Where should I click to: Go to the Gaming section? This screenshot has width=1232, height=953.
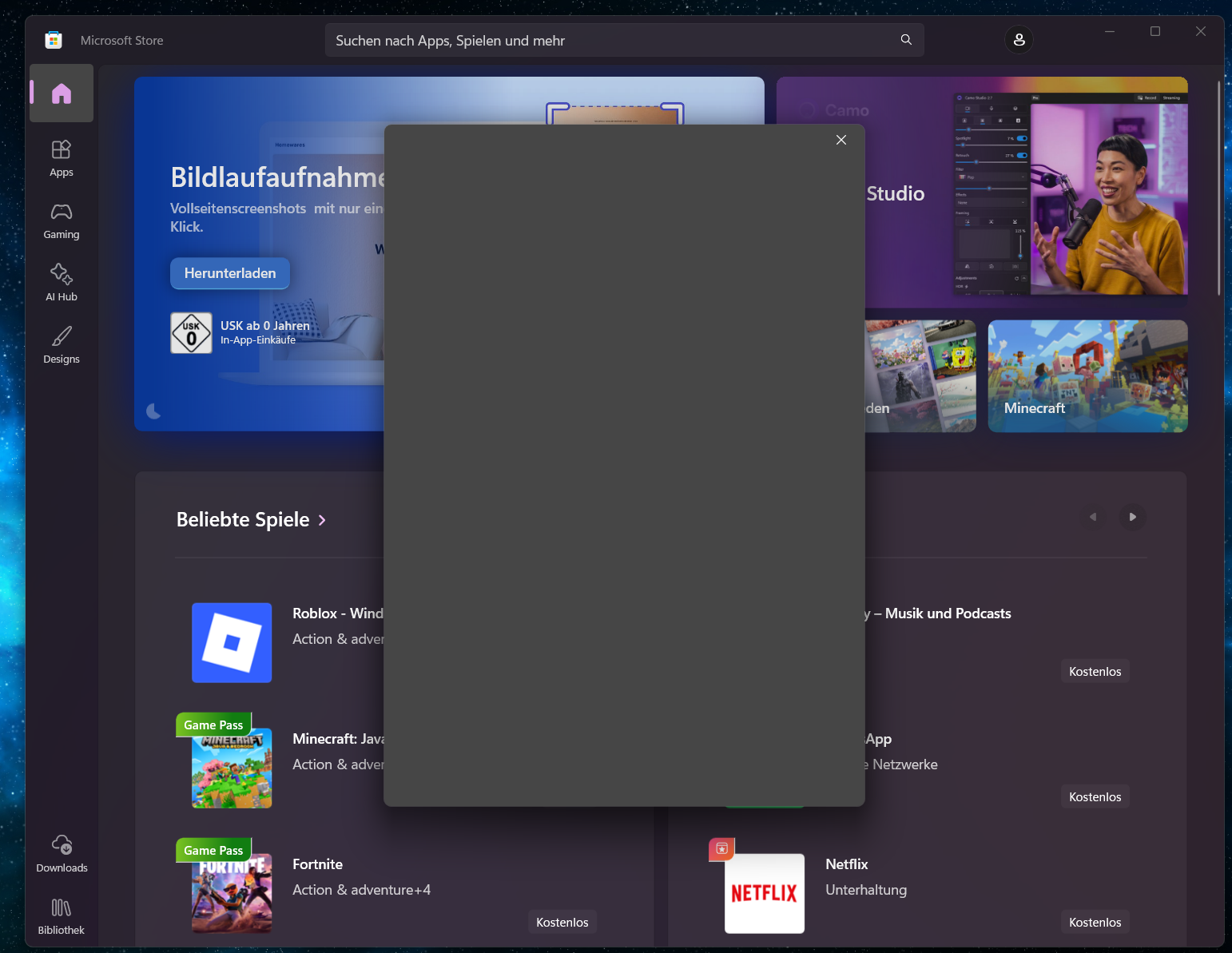tap(62, 220)
